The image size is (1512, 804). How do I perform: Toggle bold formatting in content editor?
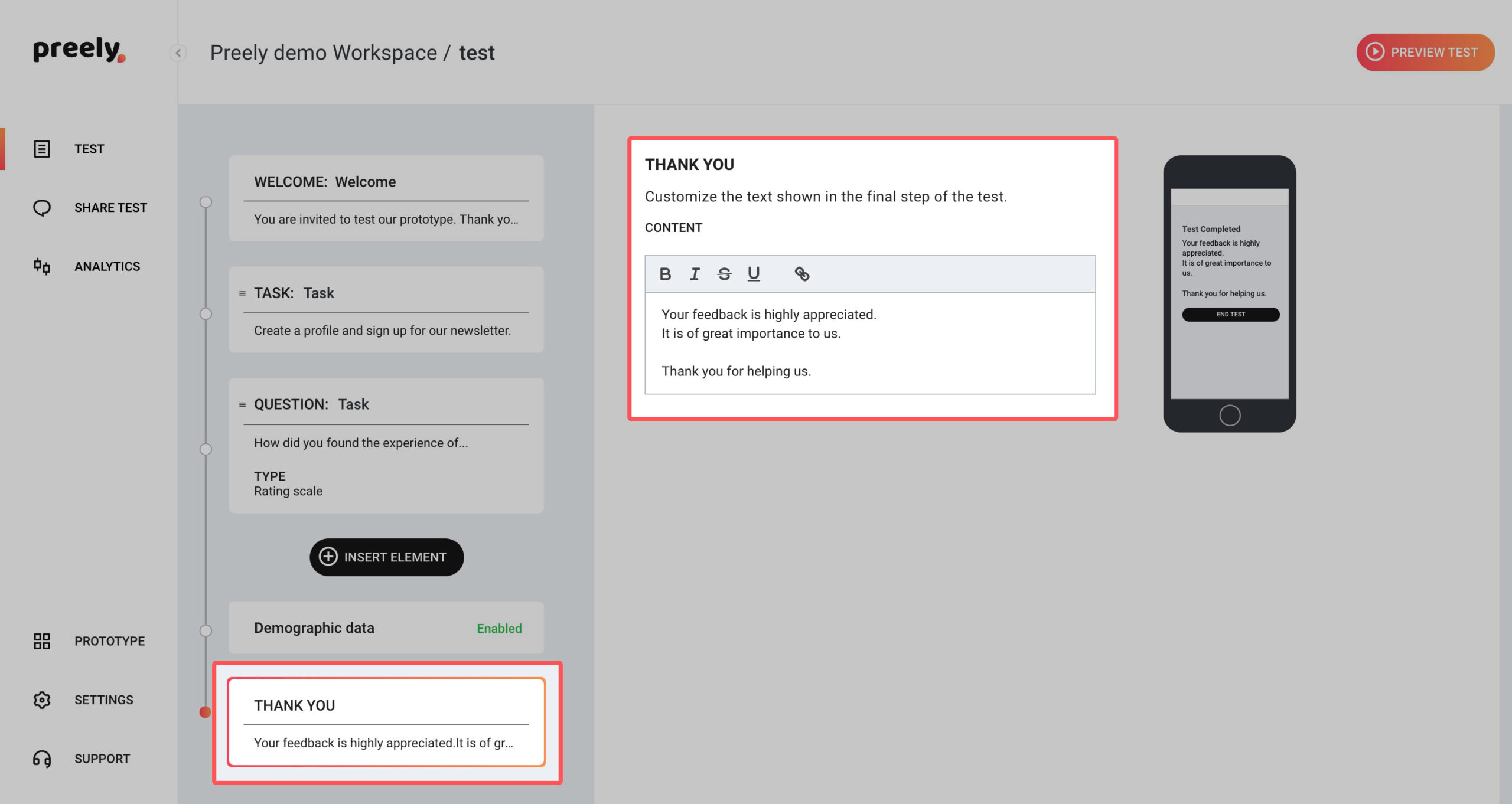tap(665, 274)
